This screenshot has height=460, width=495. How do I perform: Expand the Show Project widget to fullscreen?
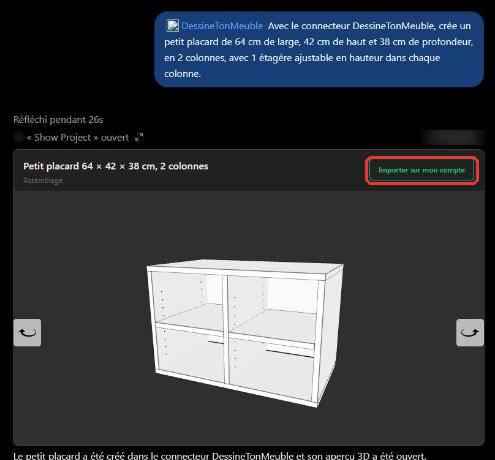tap(139, 137)
